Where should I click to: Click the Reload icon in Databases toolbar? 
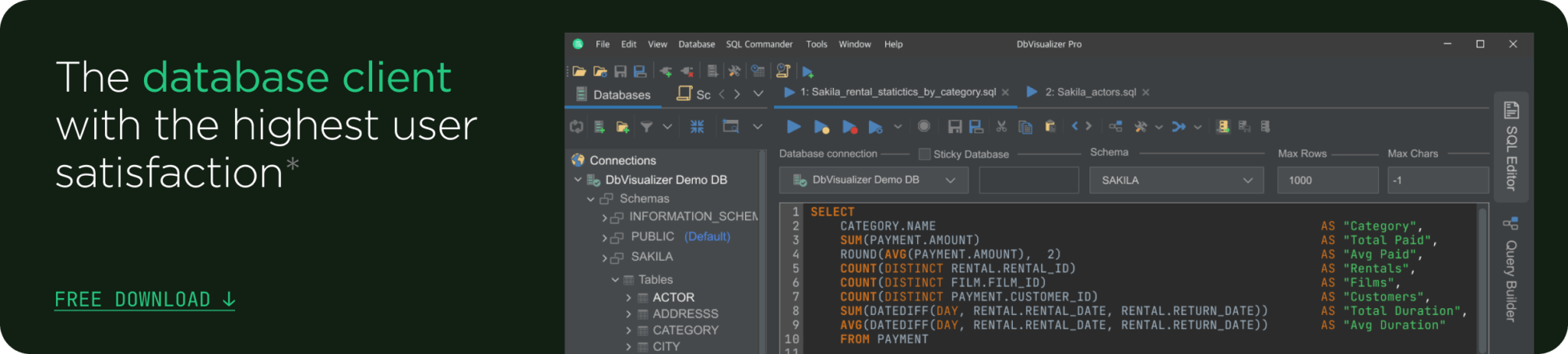point(577,126)
